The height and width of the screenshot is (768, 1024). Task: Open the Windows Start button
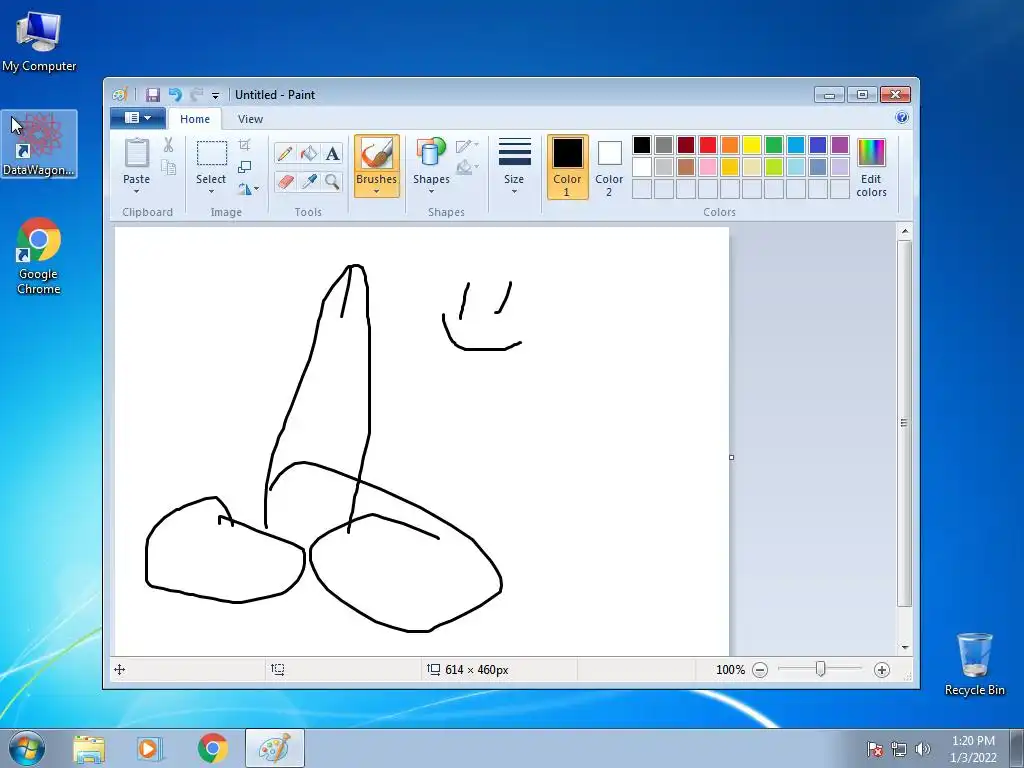(26, 748)
